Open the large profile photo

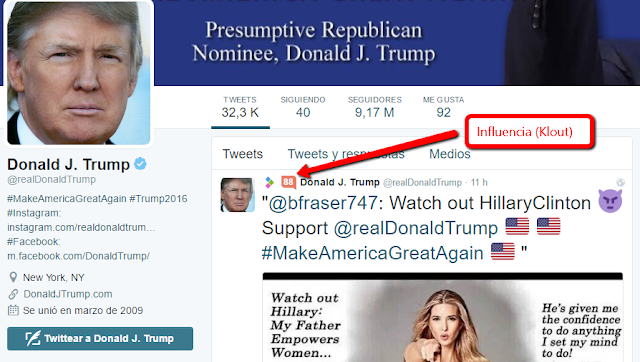(x=78, y=73)
